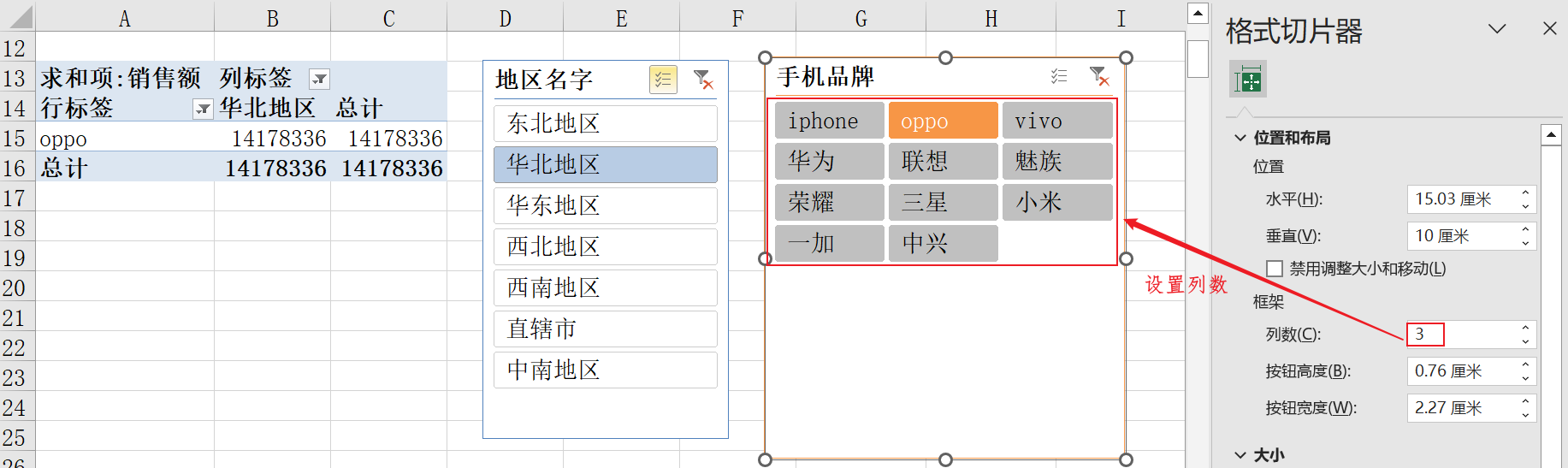1568x468 pixels.
Task: Select 西南地区 in region slicer
Action: pos(606,287)
